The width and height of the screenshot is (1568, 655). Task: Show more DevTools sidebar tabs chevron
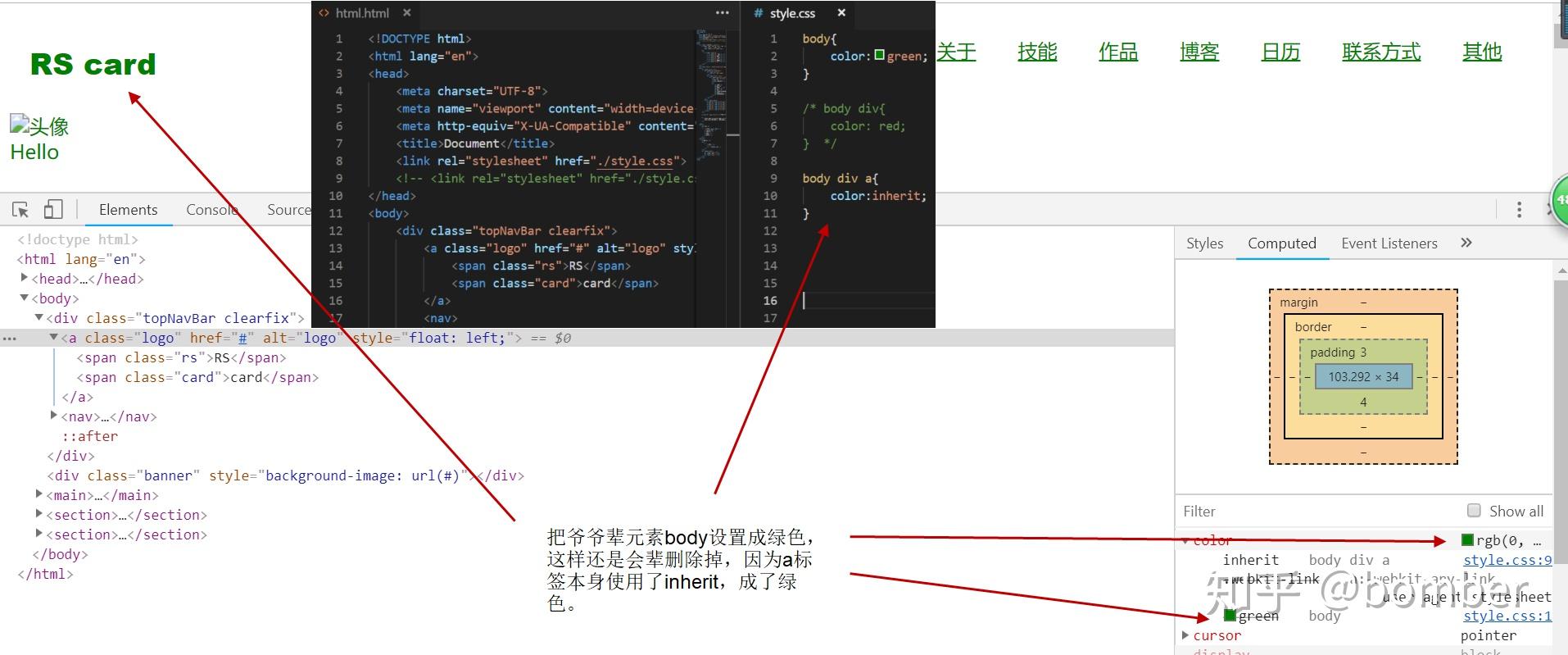1466,243
